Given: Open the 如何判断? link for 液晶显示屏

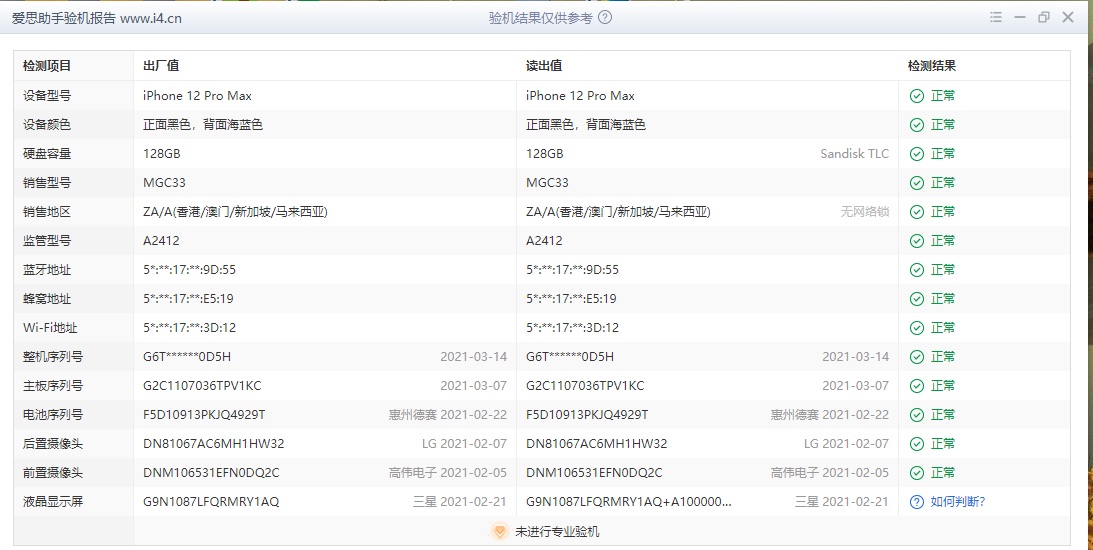Looking at the screenshot, I should coord(958,502).
